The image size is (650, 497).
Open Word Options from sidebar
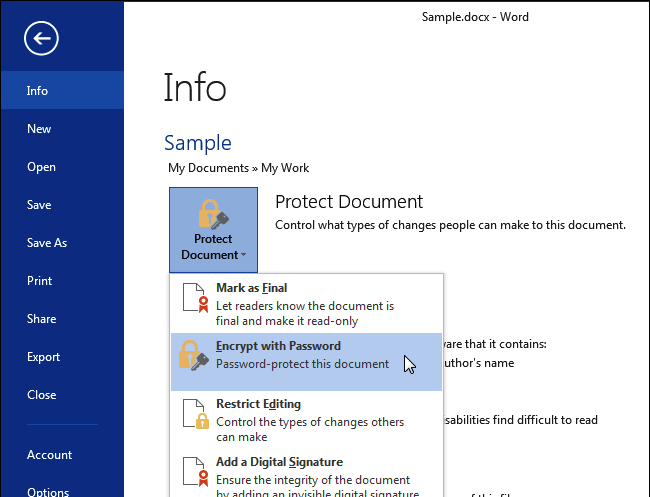62,489
